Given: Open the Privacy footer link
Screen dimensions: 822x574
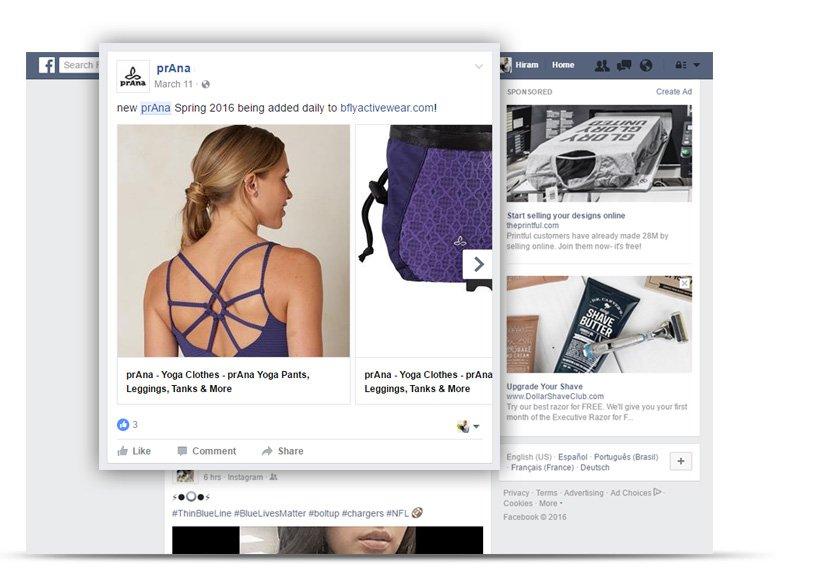Looking at the screenshot, I should pyautogui.click(x=516, y=493).
